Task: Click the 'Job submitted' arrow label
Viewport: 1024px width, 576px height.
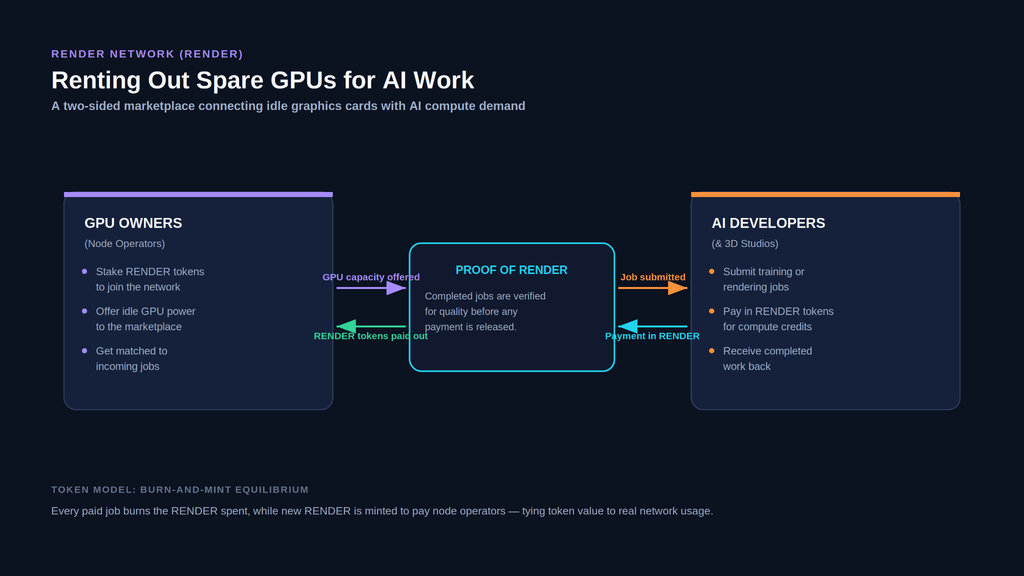Action: tap(653, 277)
